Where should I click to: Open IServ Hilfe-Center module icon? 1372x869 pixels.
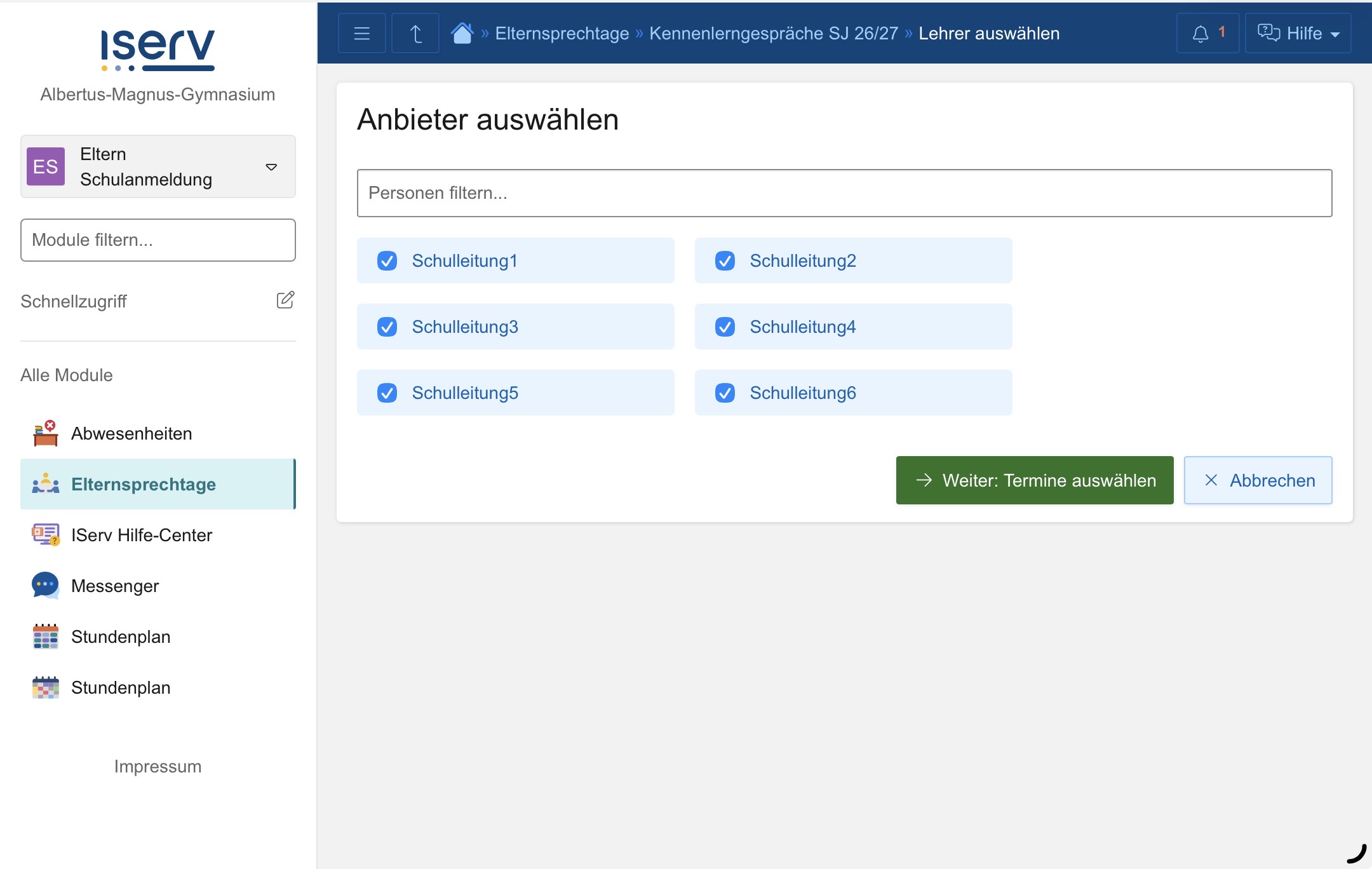tap(45, 535)
